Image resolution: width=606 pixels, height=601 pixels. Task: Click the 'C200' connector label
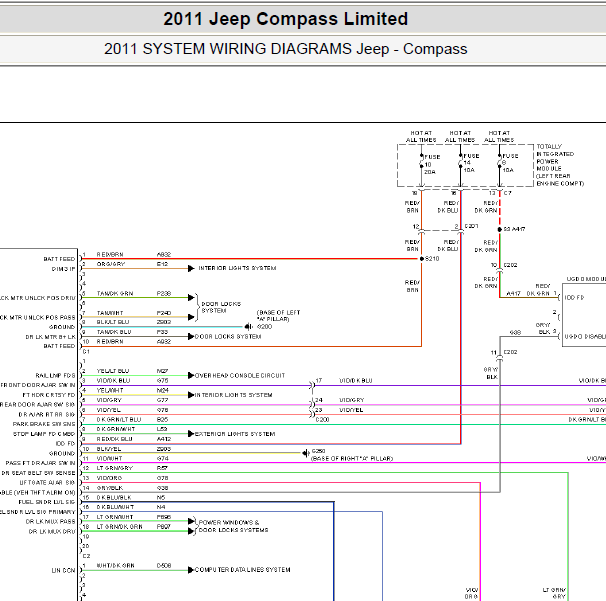point(322,420)
